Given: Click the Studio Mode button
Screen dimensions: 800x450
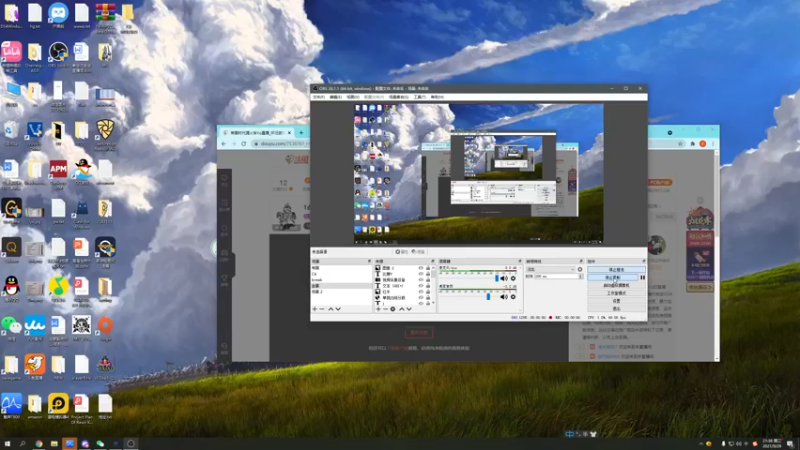Looking at the screenshot, I should 616,293.
